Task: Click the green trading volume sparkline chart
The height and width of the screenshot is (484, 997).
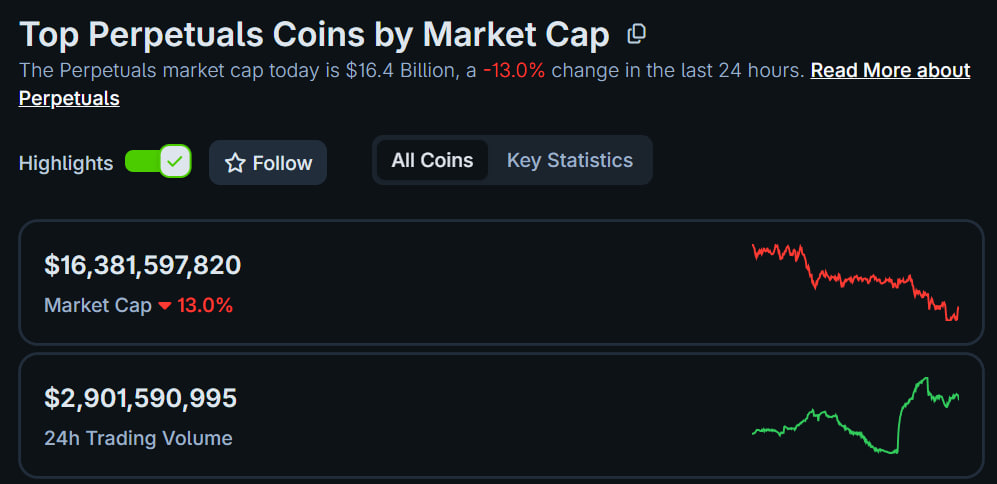Action: pyautogui.click(x=855, y=416)
